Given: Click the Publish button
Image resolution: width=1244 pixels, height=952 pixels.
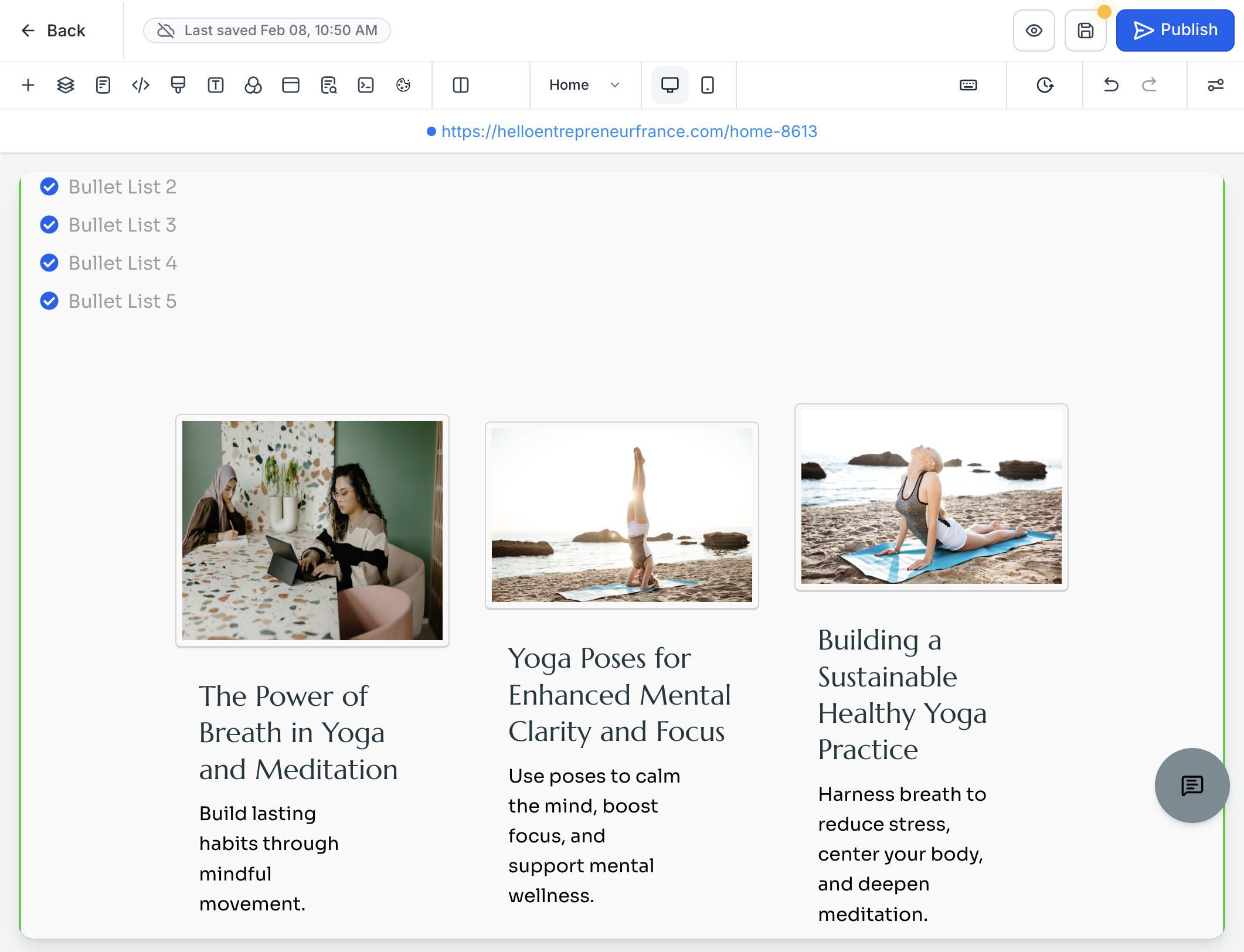Looking at the screenshot, I should click(x=1175, y=30).
